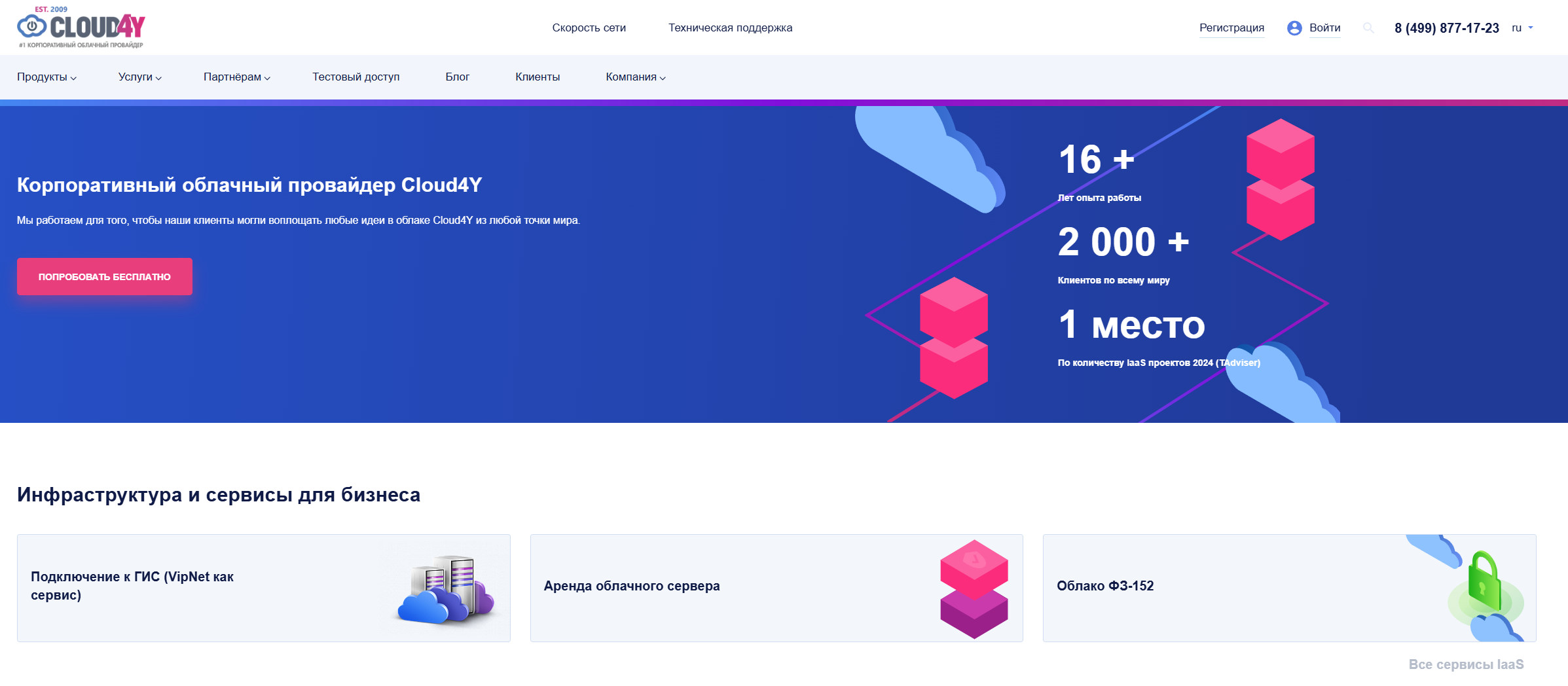Image resolution: width=1568 pixels, height=686 pixels.
Task: Click the user avatar icon beside Войти
Action: tap(1294, 27)
